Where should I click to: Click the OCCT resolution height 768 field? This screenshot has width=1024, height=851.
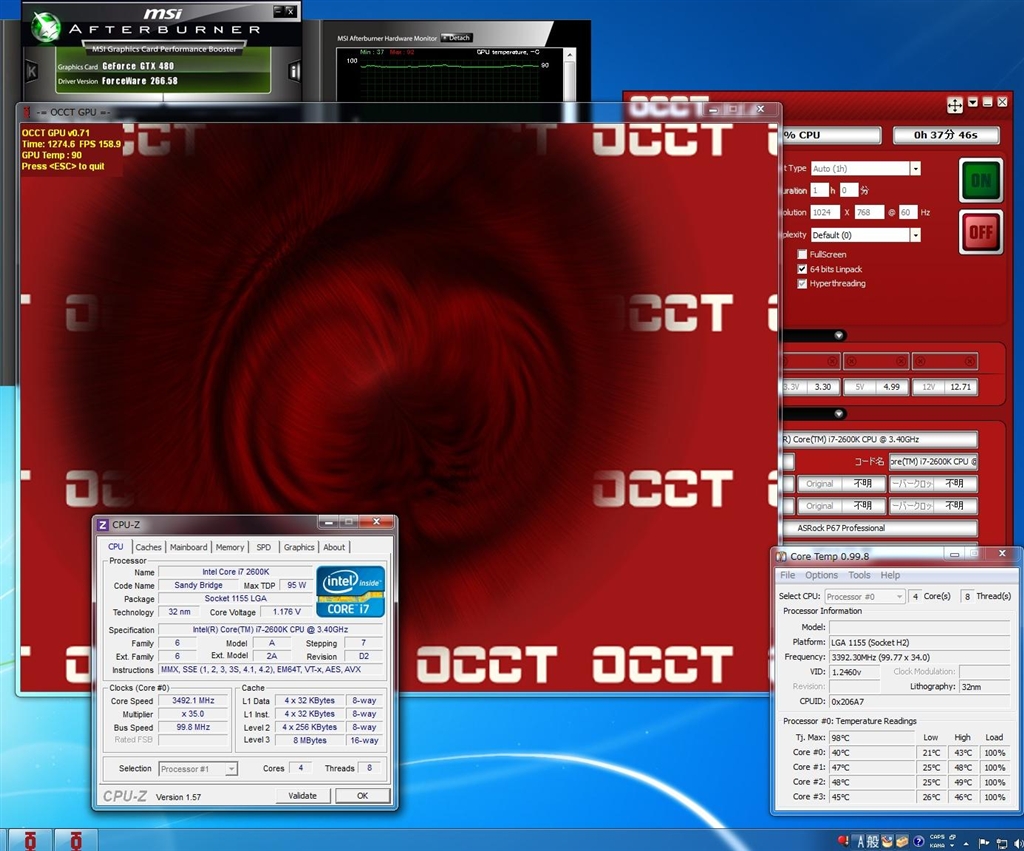869,212
